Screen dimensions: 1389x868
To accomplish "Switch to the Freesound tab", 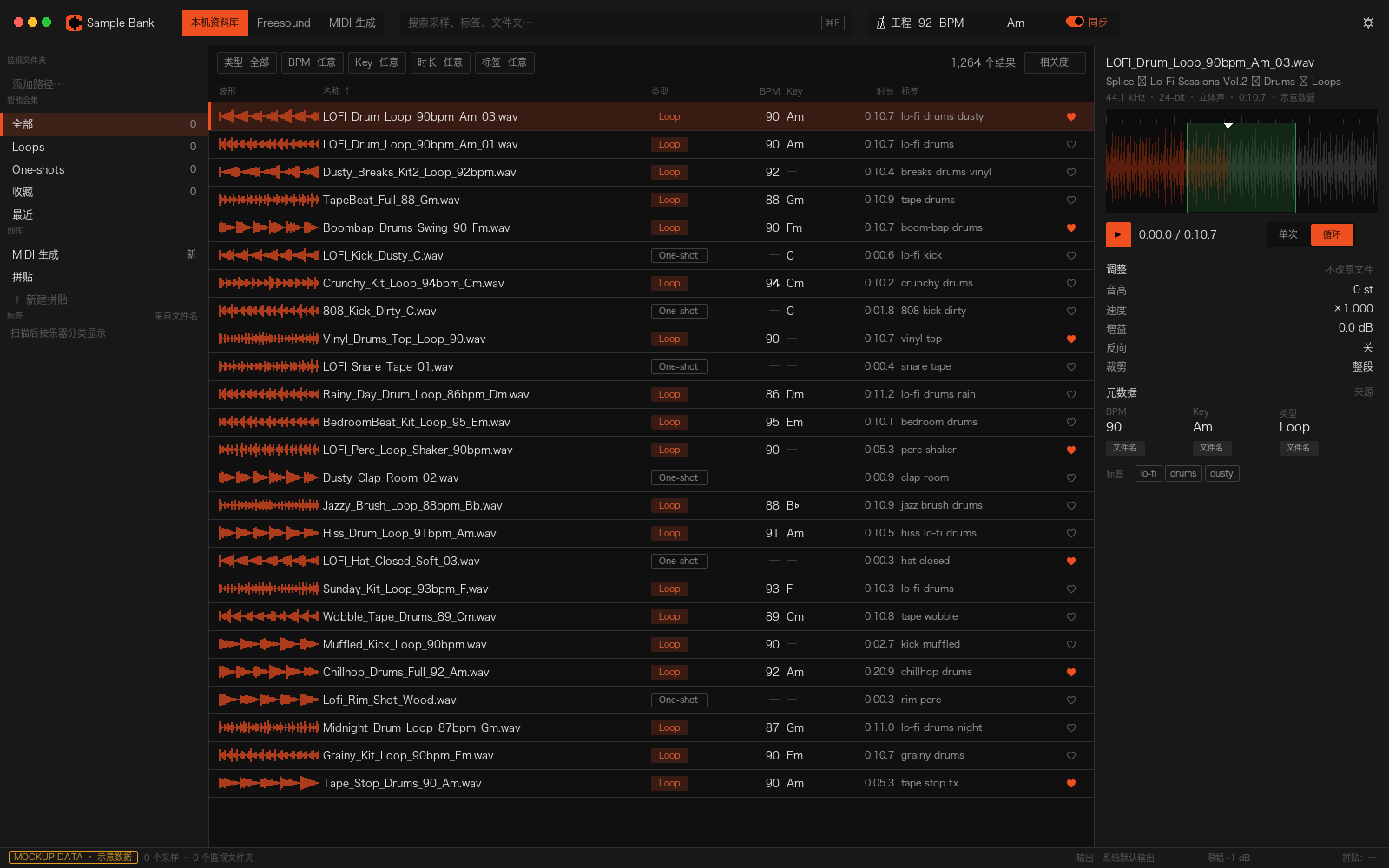I will 283,23.
